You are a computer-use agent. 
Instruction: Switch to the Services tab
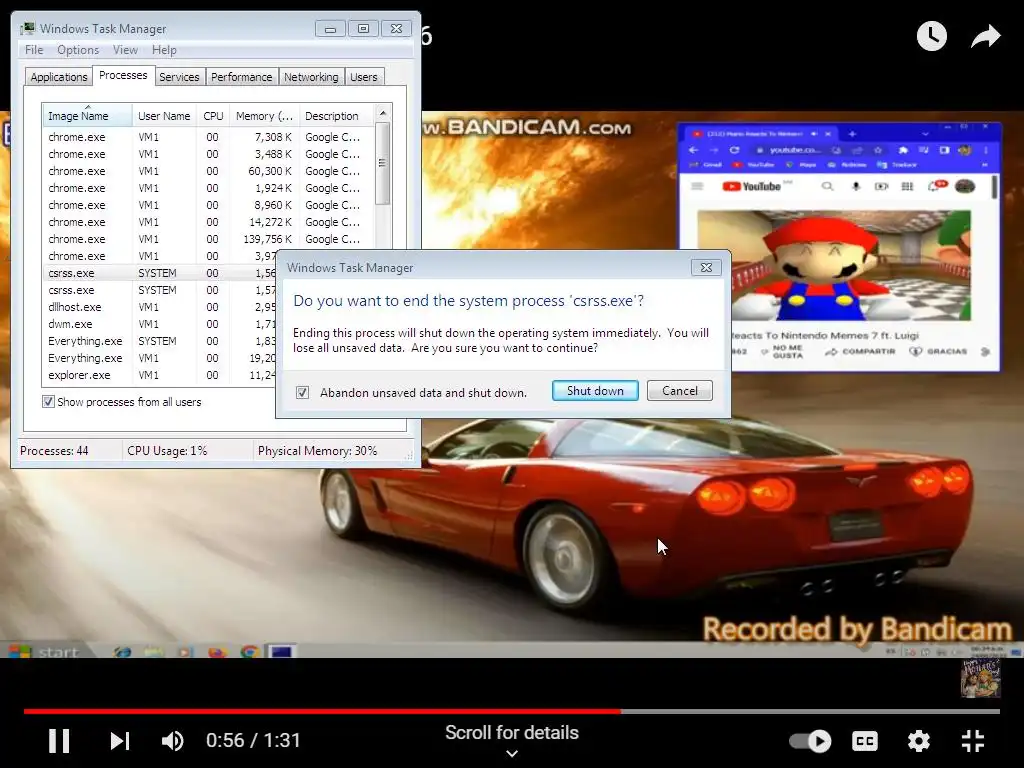click(179, 77)
